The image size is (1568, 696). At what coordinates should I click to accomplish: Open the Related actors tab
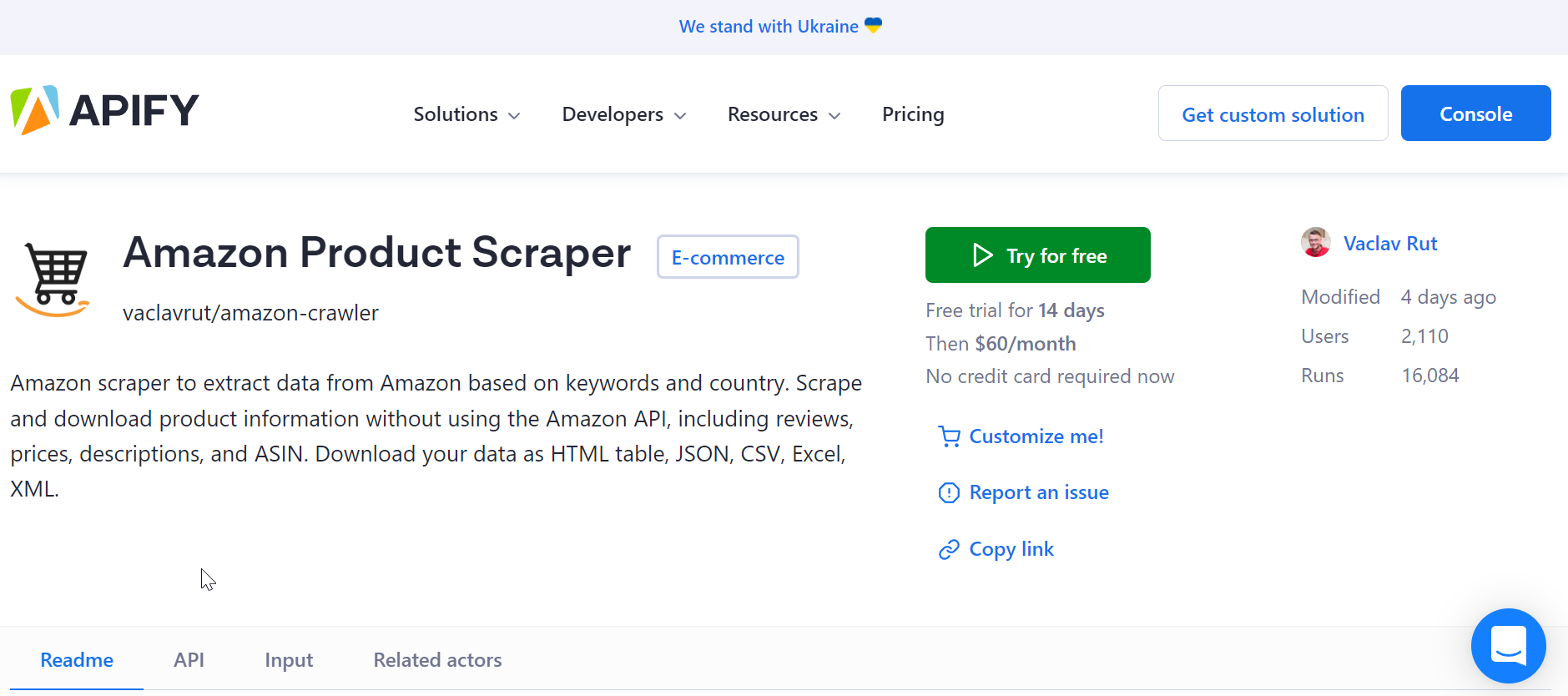click(x=437, y=660)
